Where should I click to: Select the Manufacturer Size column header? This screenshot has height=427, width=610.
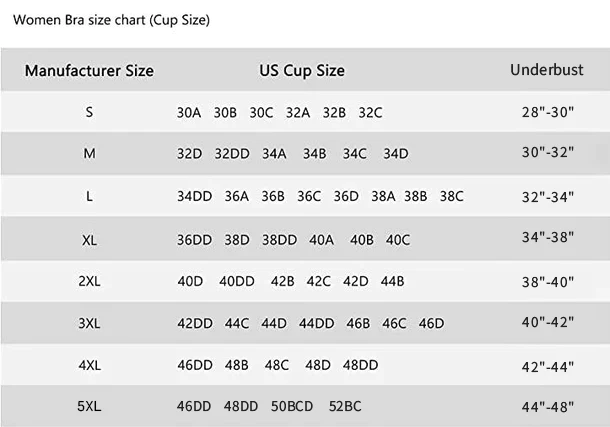pyautogui.click(x=89, y=71)
